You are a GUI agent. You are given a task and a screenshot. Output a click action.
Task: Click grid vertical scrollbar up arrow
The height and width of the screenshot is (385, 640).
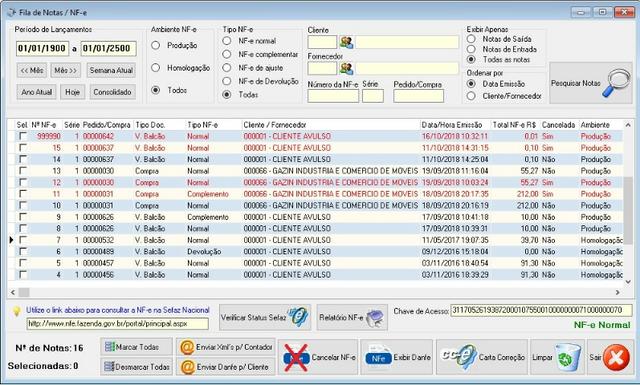point(628,125)
